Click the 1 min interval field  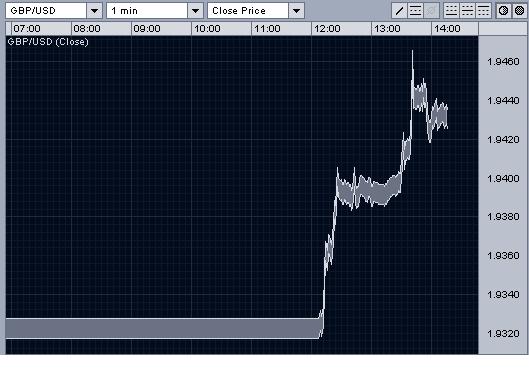[147, 11]
